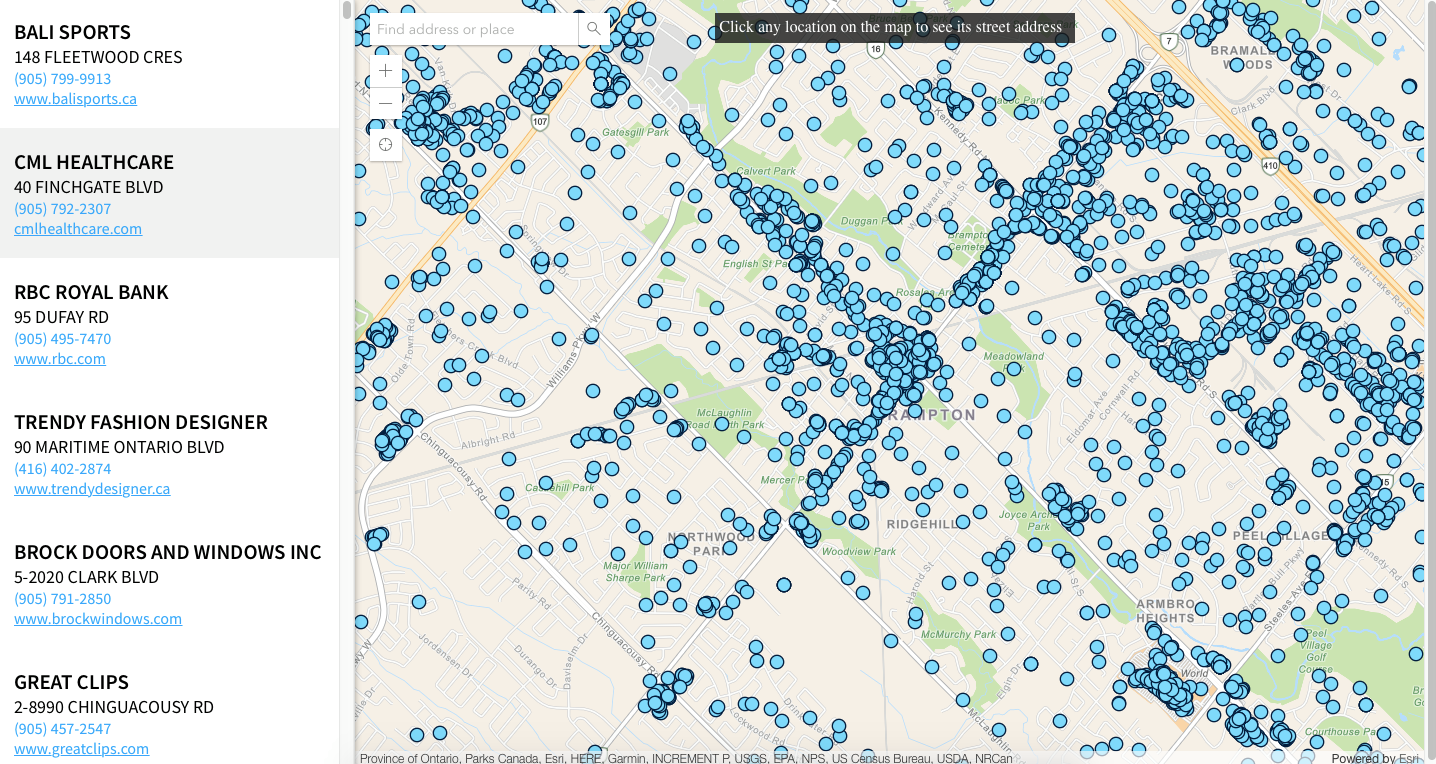Click address 40 FINCHGATE BLVD
The width and height of the screenshot is (1436, 764).
[x=88, y=187]
